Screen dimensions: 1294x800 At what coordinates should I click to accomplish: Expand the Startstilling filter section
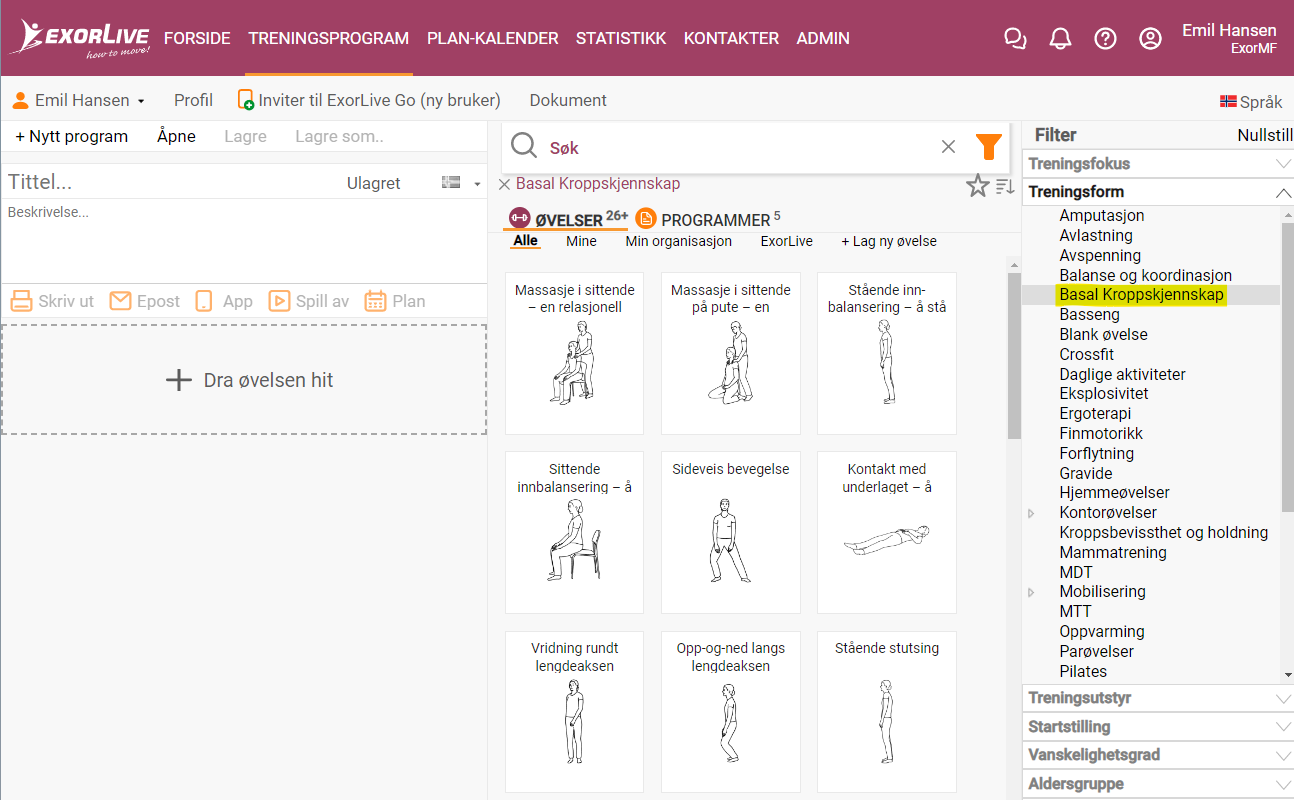coord(1158,727)
